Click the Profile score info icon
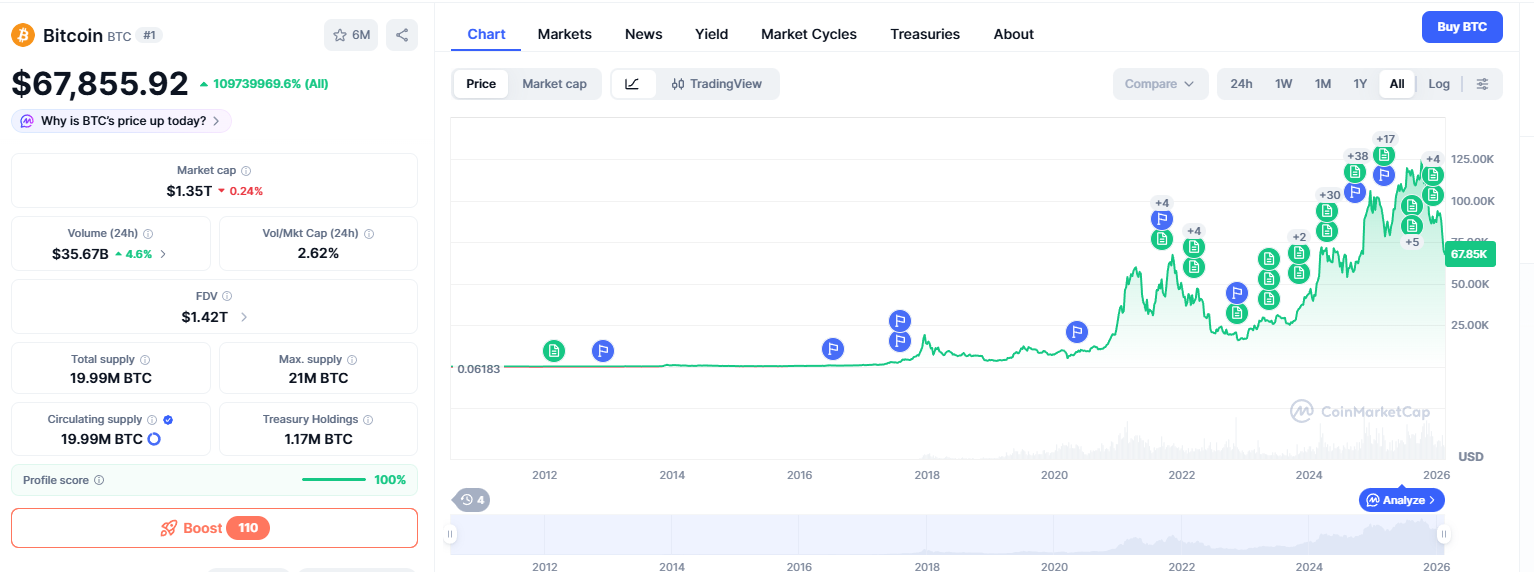This screenshot has height=572, width=1534. point(99,480)
